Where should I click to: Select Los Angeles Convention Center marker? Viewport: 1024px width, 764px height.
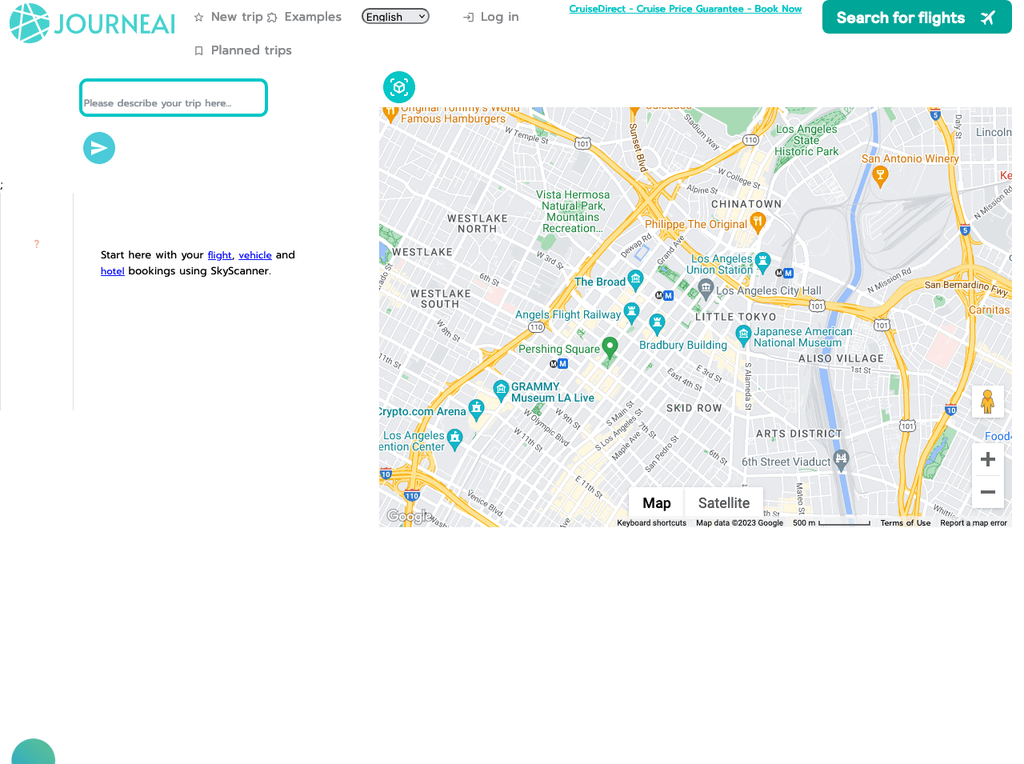coord(455,439)
